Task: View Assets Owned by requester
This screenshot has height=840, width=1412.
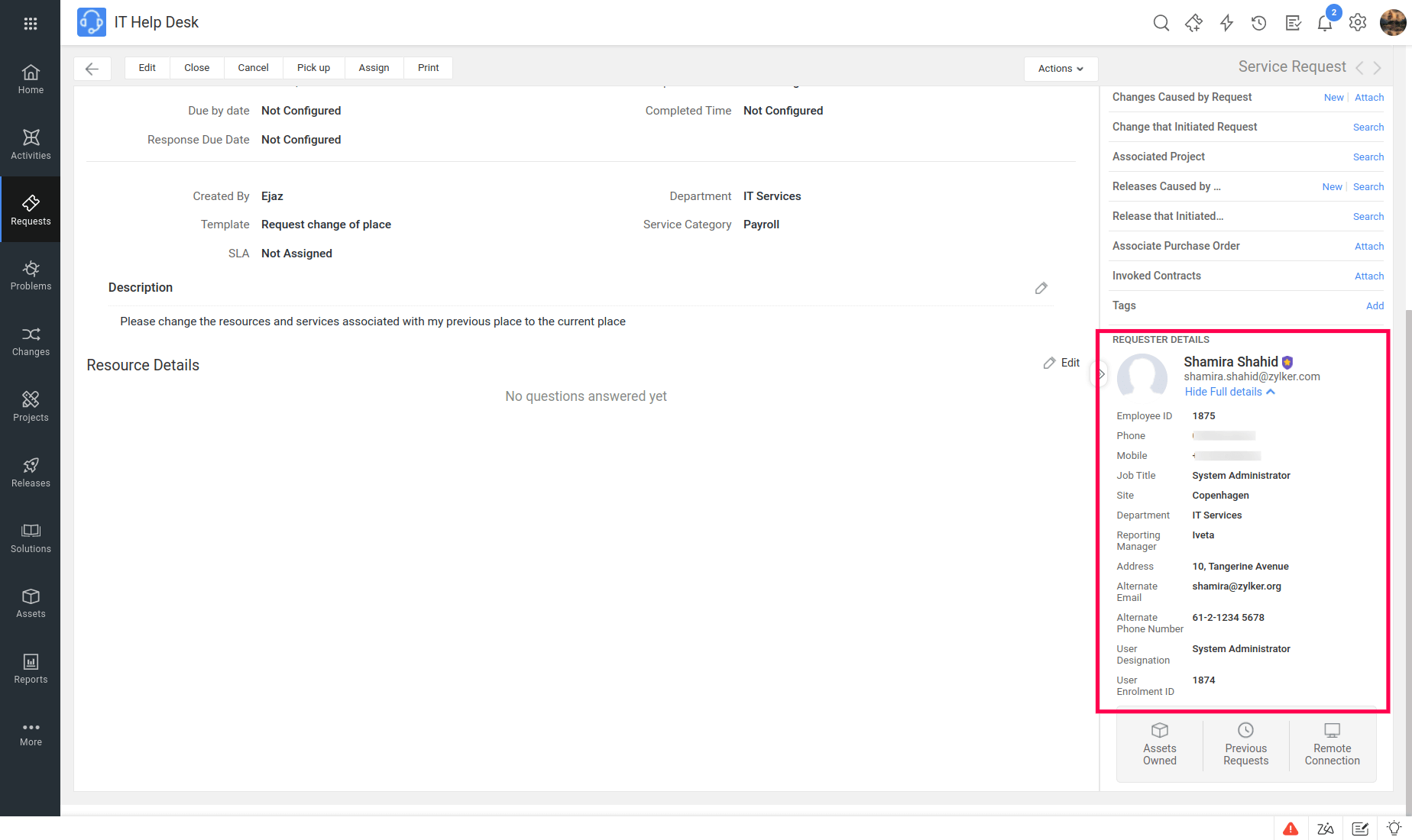Action: point(1160,745)
